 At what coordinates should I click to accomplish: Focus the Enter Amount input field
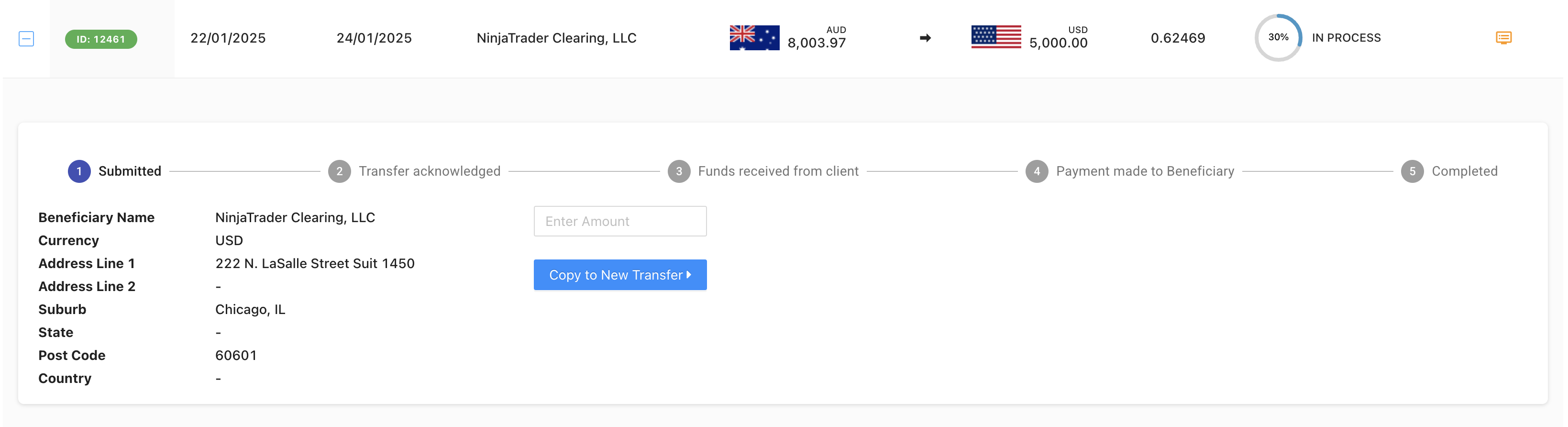[x=619, y=221]
